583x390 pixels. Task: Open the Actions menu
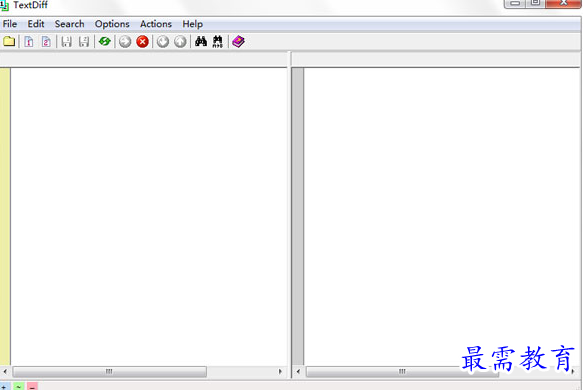[156, 24]
